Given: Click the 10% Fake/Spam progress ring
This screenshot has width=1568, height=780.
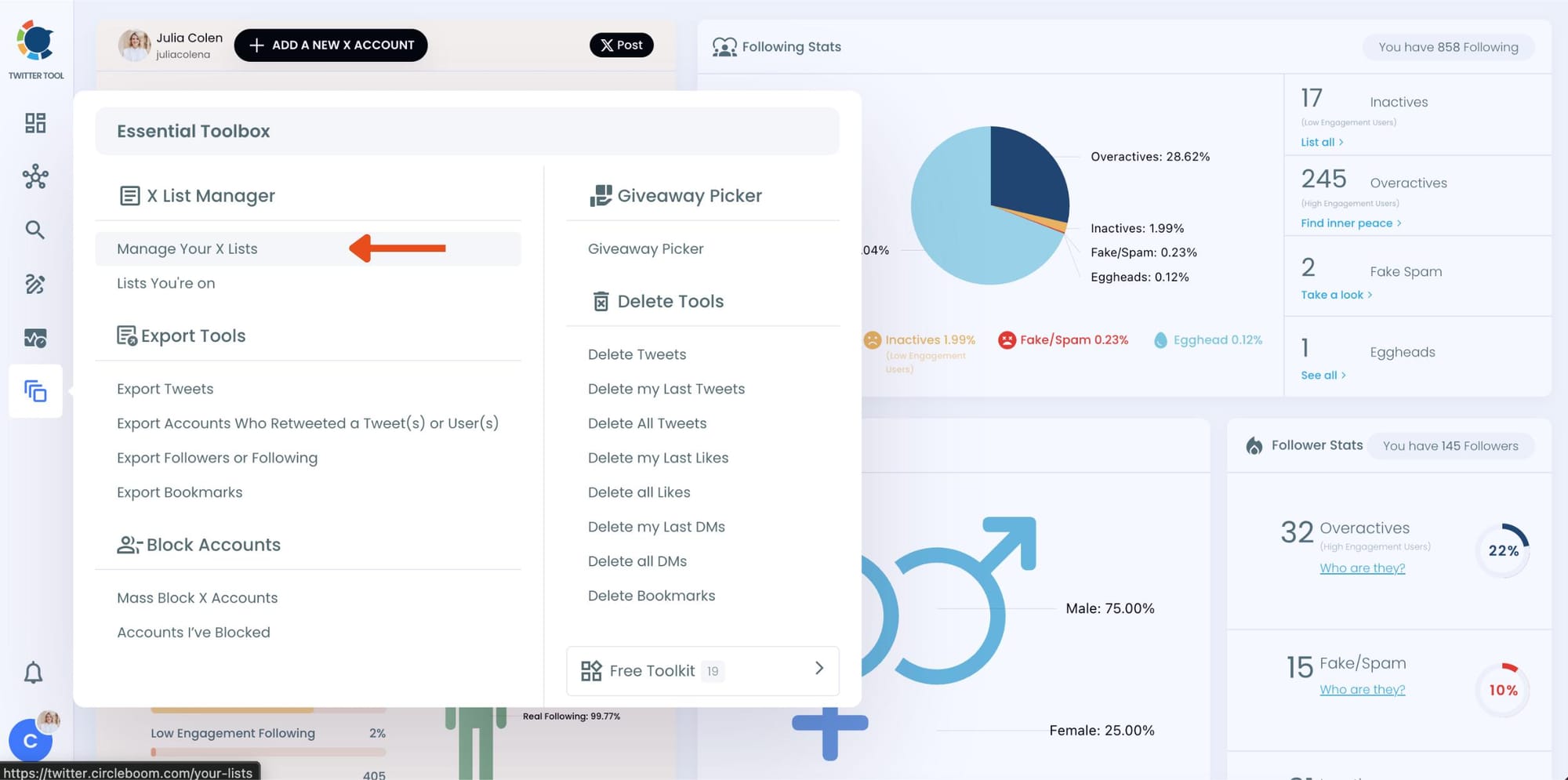Looking at the screenshot, I should click(1503, 690).
